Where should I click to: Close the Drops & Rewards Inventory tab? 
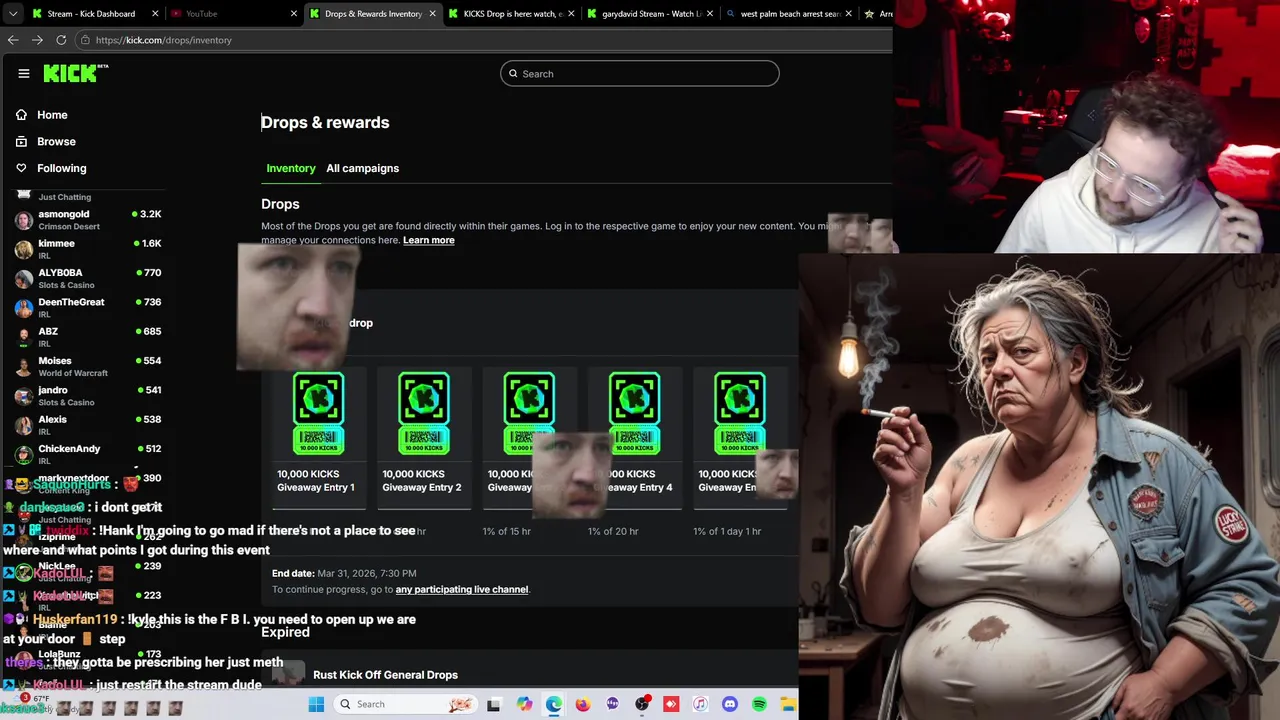point(432,14)
